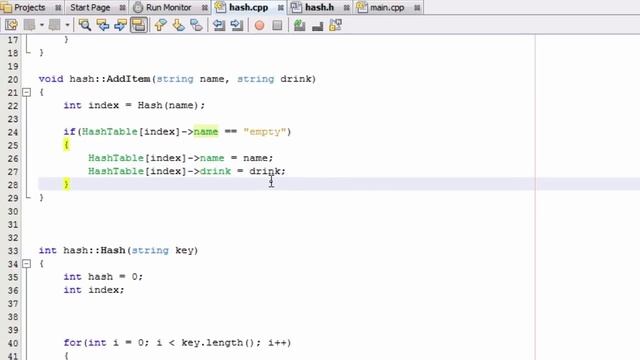640x360 pixels.
Task: Stop macro recording
Action: pyautogui.click(x=277, y=25)
